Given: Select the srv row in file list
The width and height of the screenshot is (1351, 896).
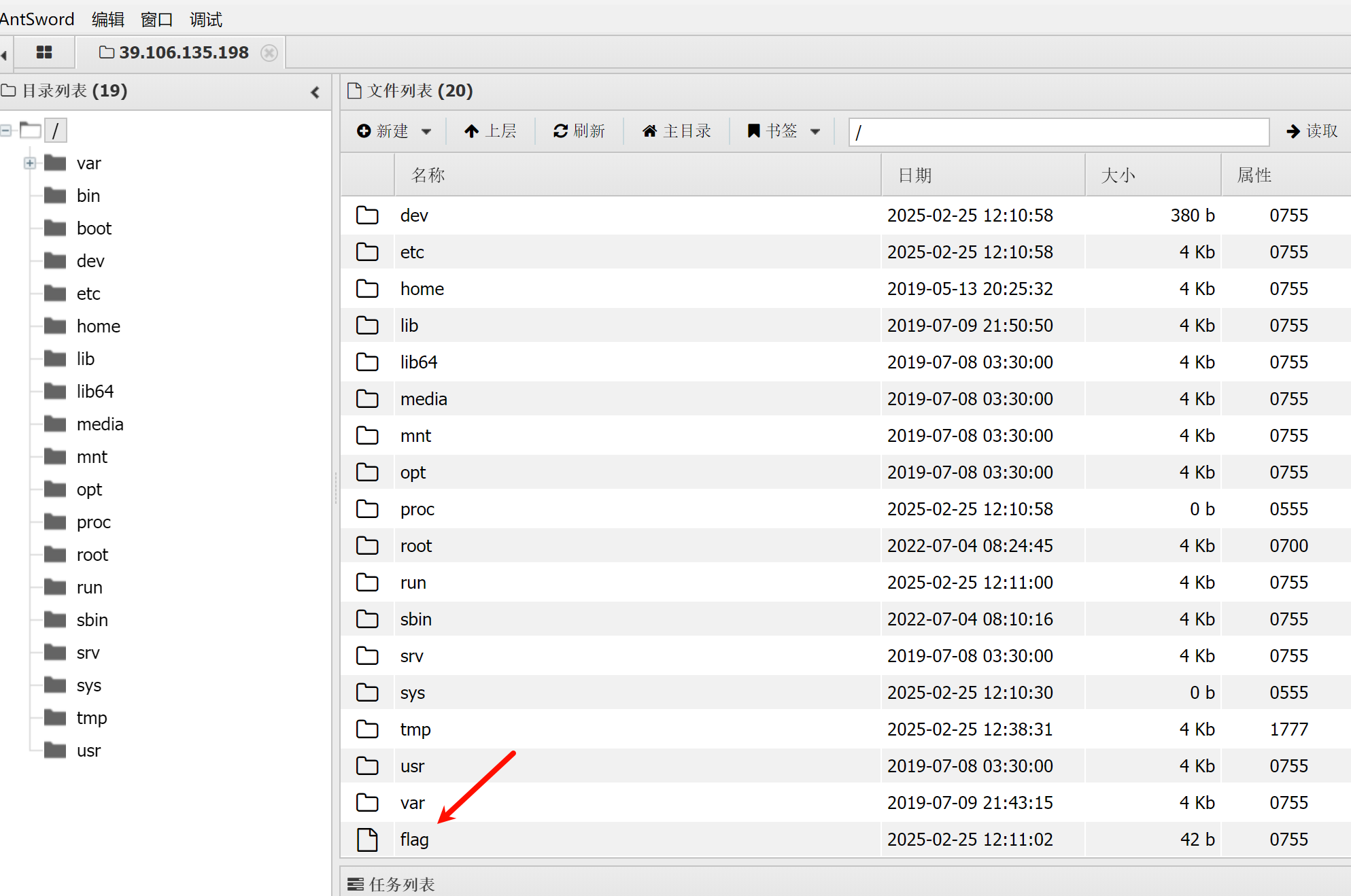Looking at the screenshot, I should click(x=846, y=656).
